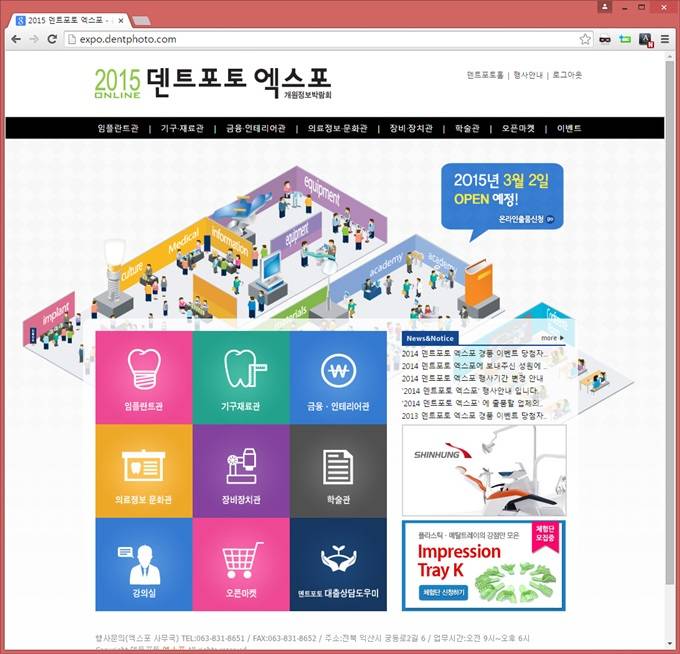Open the blue 금융·인테리어관 won-sign tile

[338, 377]
